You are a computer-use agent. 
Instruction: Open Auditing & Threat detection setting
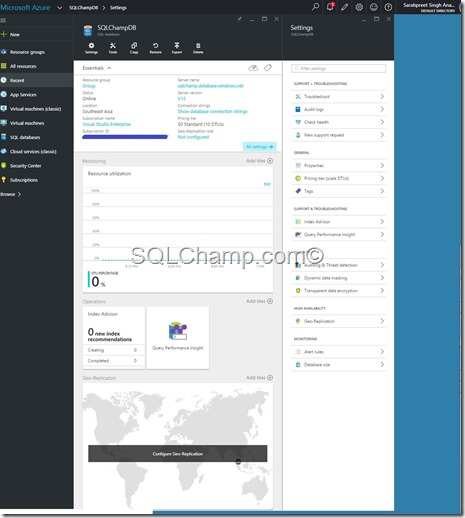coord(338,265)
